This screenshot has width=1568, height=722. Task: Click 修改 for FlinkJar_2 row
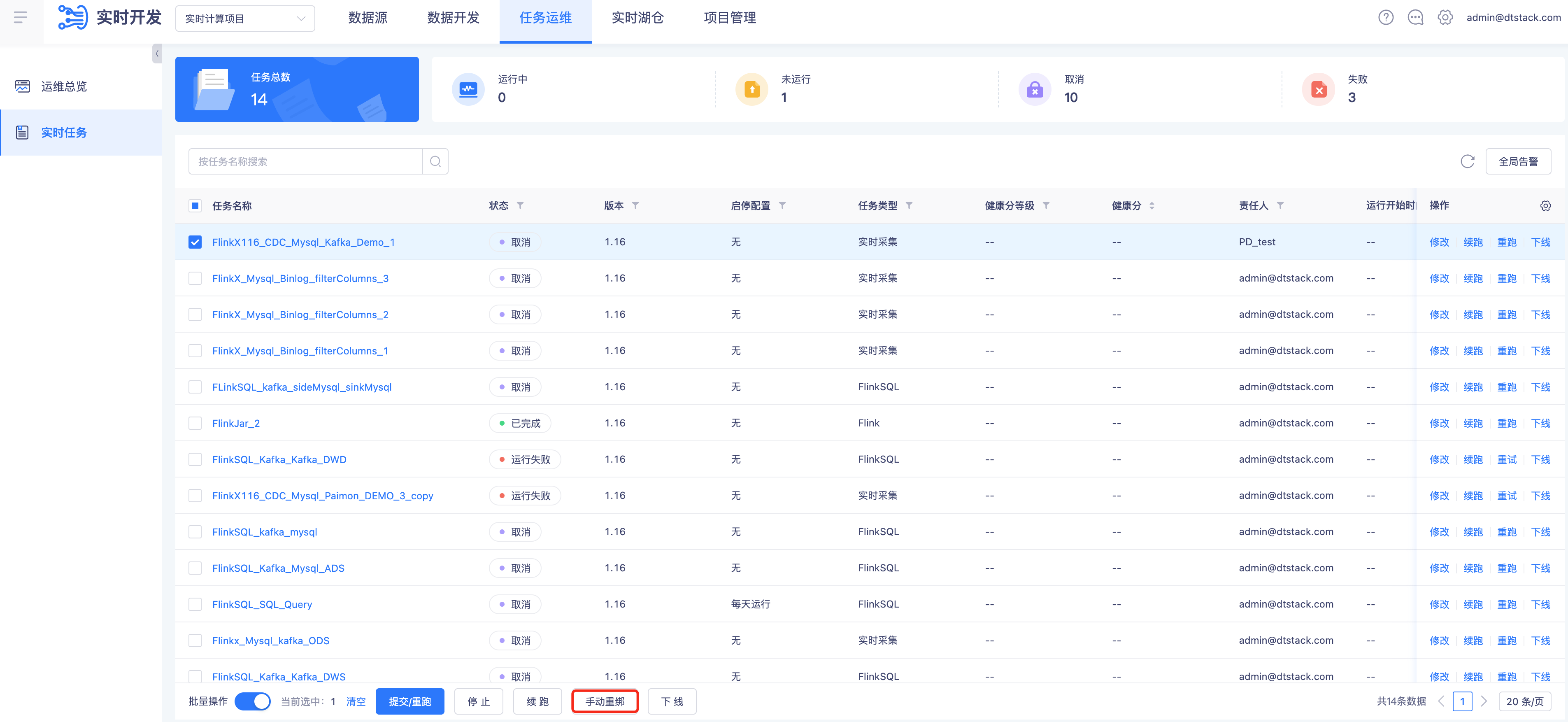click(1440, 423)
